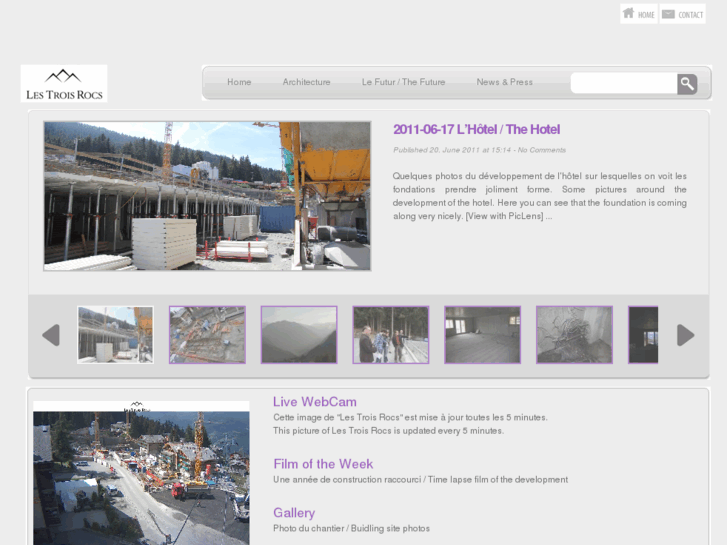Open the 2011-06-17 L'Hôtel / The Hotel post
This screenshot has width=727, height=545.
click(477, 129)
